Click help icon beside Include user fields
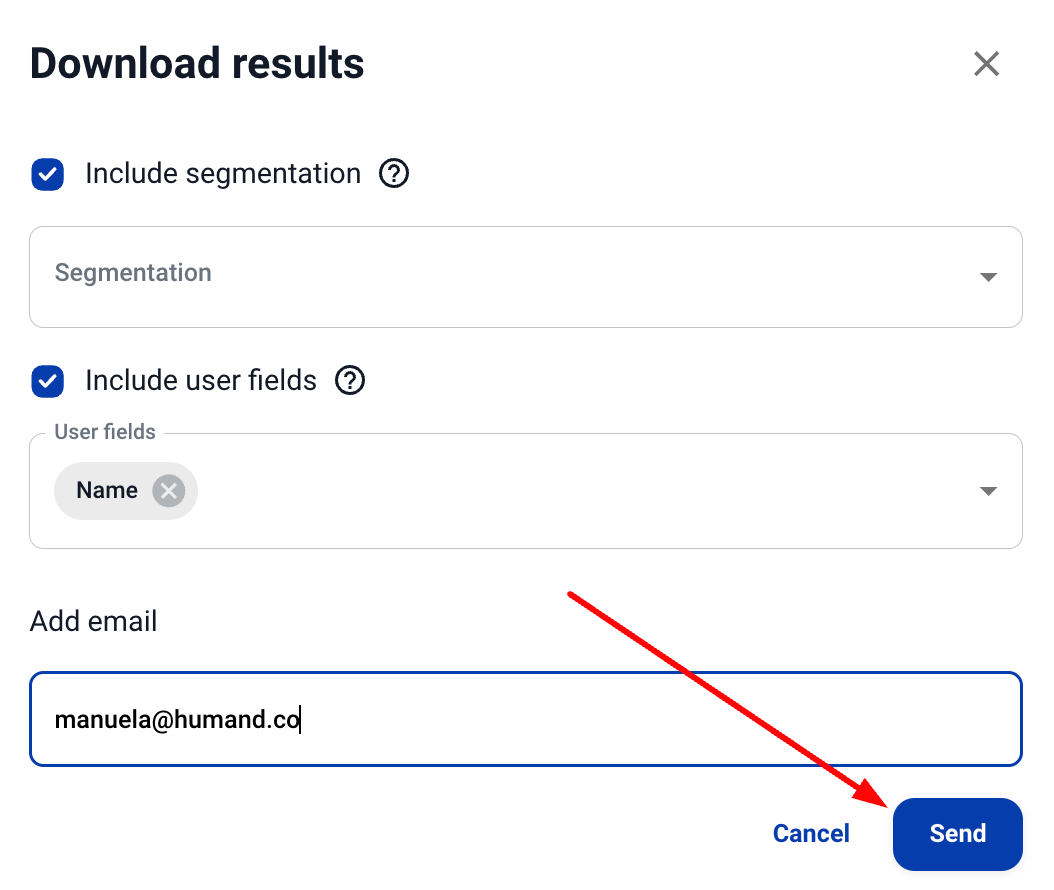Viewport: 1054px width, 890px height. [x=350, y=381]
